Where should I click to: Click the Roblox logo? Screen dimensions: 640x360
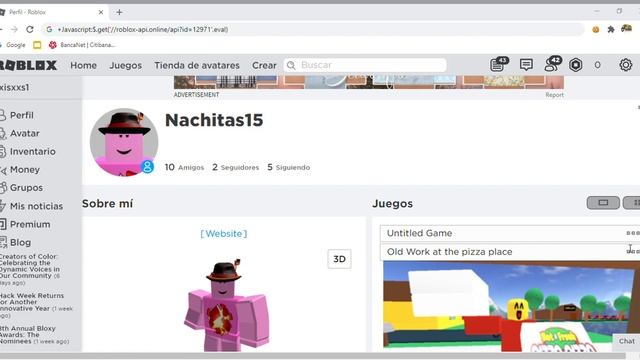point(28,65)
